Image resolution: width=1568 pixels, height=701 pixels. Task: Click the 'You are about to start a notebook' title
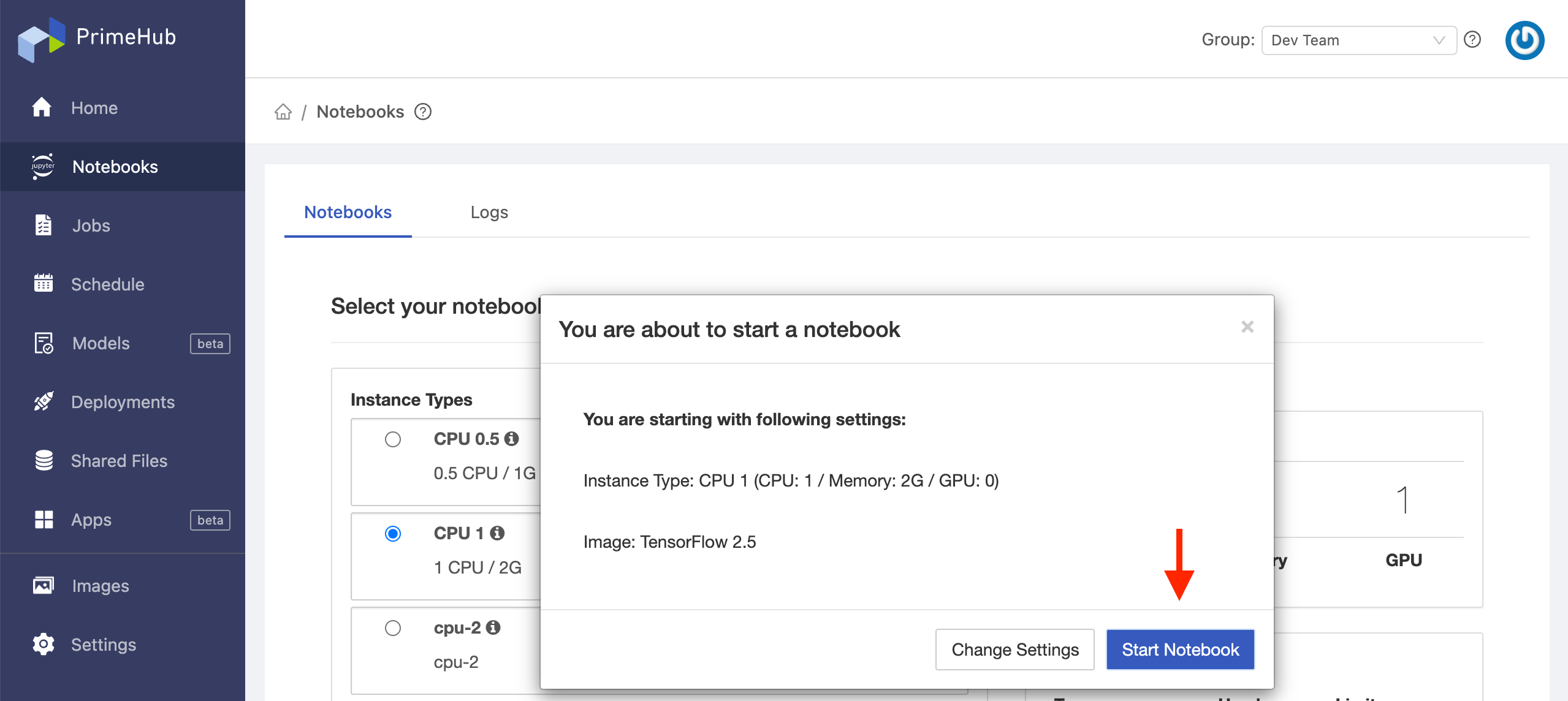coord(729,330)
